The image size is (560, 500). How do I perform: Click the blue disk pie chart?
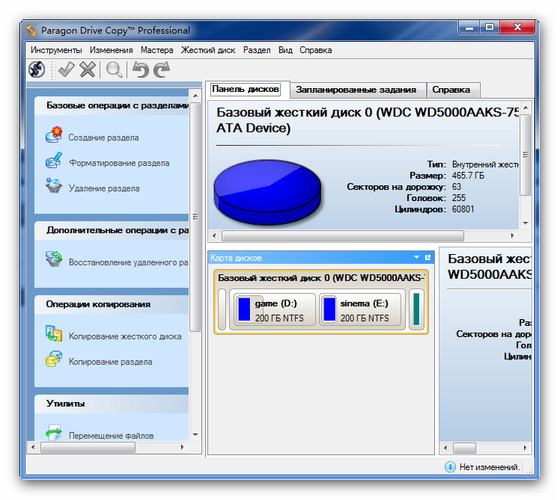[267, 191]
